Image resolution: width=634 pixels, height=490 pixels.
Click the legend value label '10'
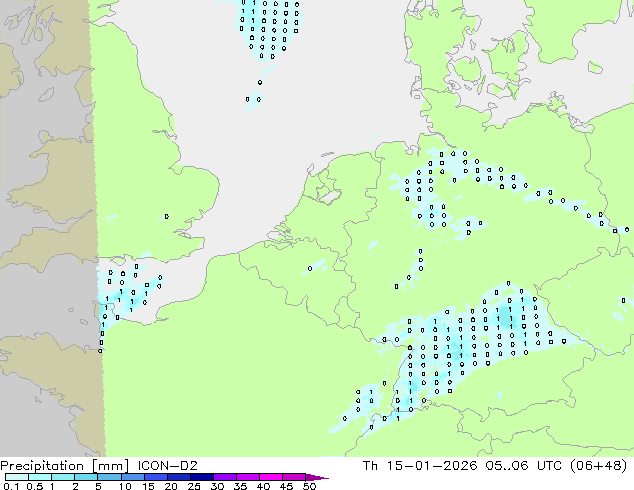coord(125,486)
